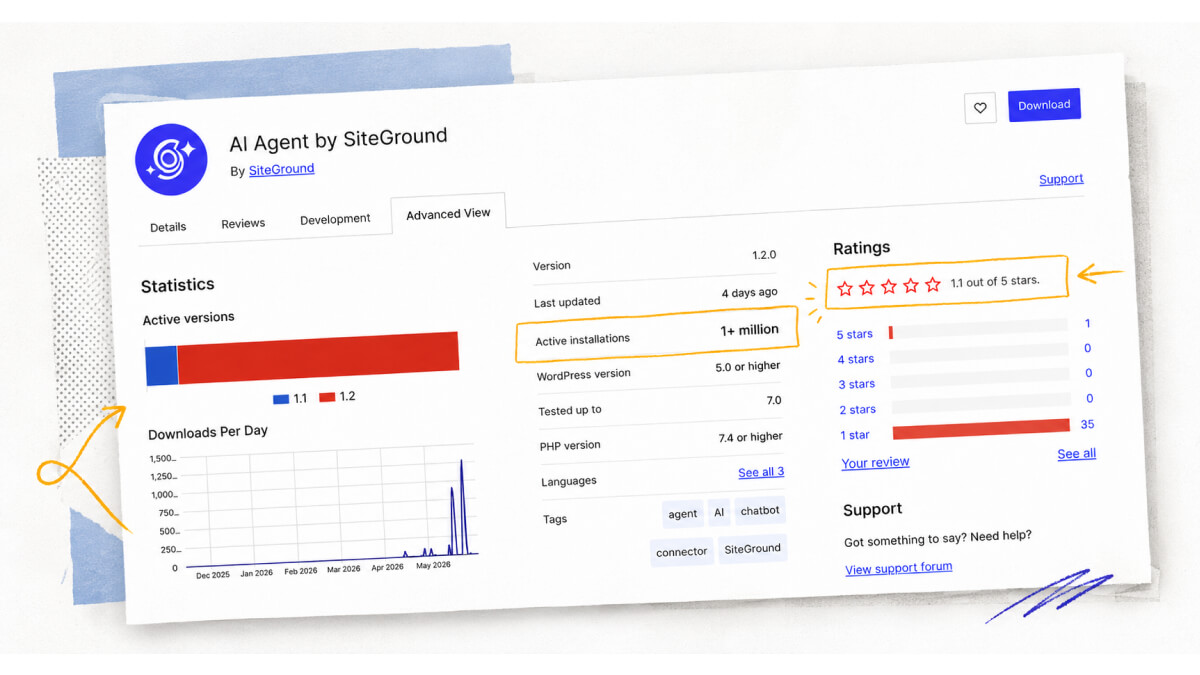Image resolution: width=1200 pixels, height=675 pixels.
Task: Open the Your review link
Action: coord(876,462)
